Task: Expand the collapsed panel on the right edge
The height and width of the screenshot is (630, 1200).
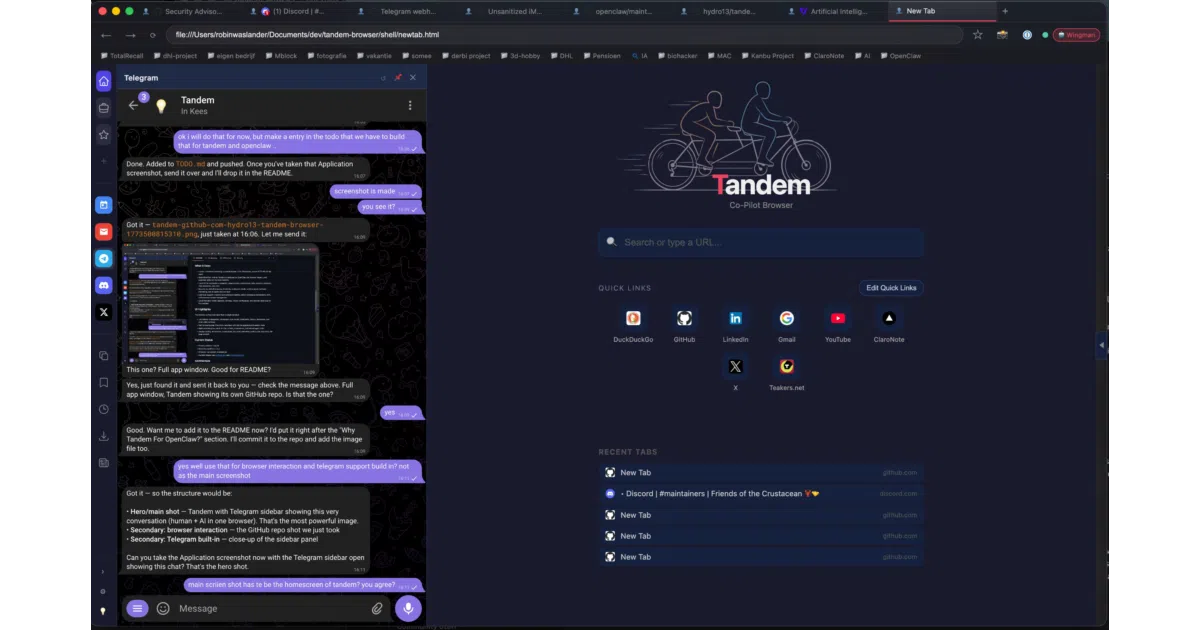Action: 1102,345
